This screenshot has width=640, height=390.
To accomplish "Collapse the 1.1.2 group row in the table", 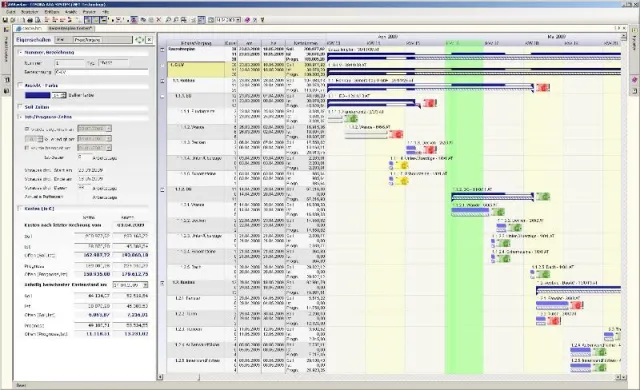I will pyautogui.click(x=162, y=190).
